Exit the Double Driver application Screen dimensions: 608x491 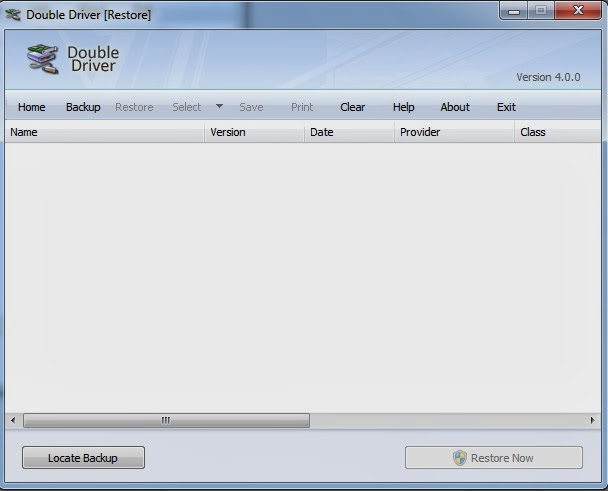pyautogui.click(x=506, y=107)
